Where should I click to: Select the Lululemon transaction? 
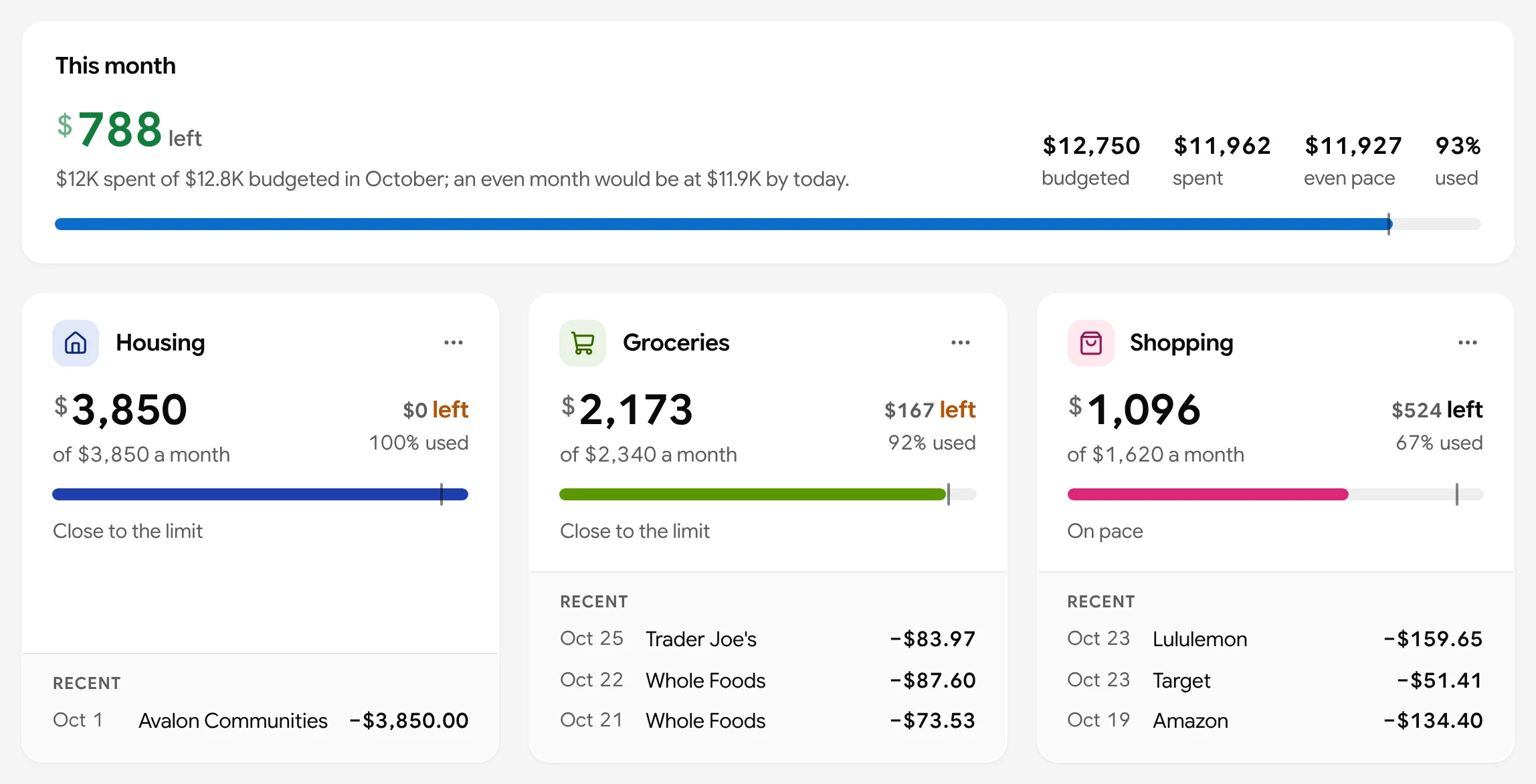tap(1275, 639)
